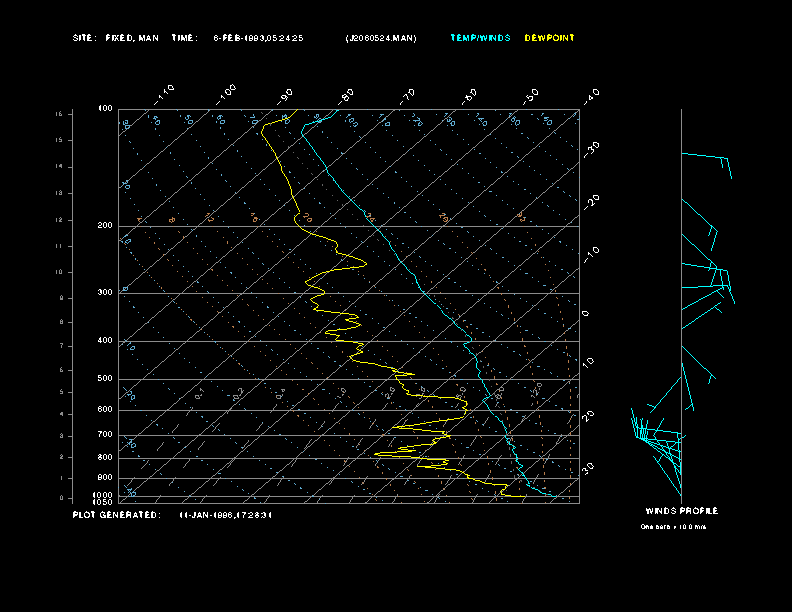The width and height of the screenshot is (792, 612).
Task: Click the J2060524.MAN file name
Action: pos(381,38)
